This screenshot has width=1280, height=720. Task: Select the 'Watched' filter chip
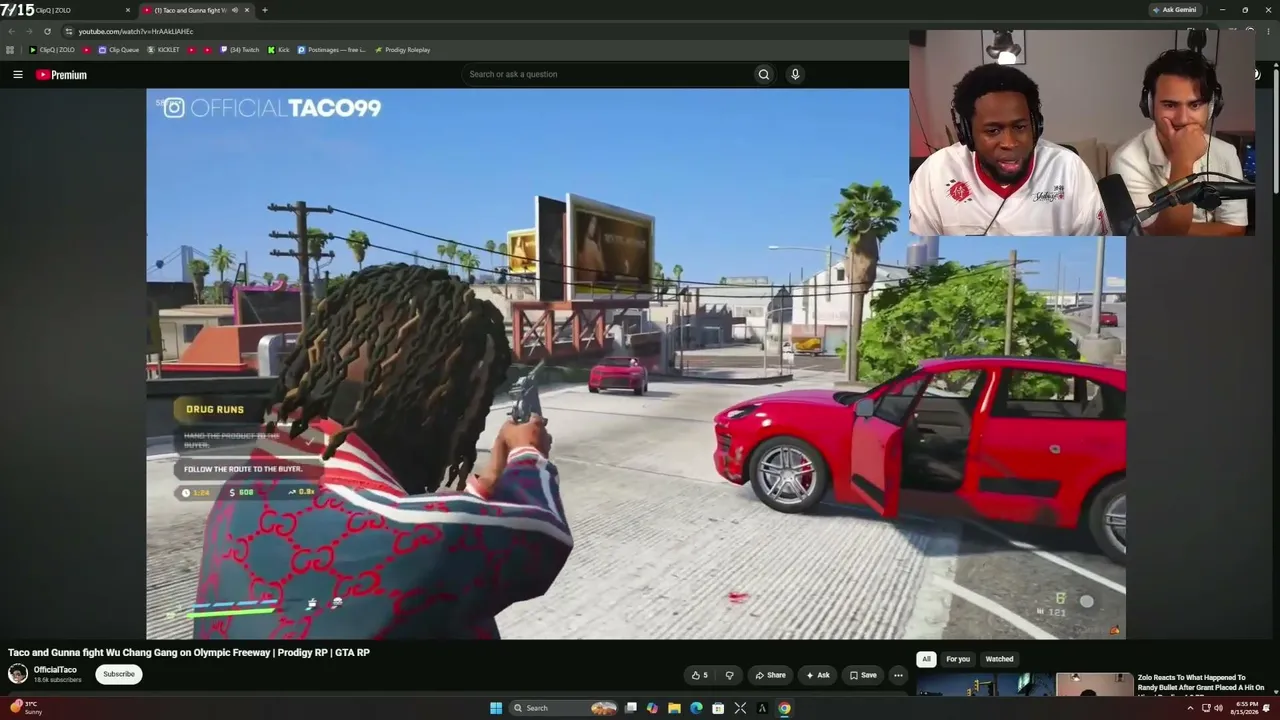[999, 659]
